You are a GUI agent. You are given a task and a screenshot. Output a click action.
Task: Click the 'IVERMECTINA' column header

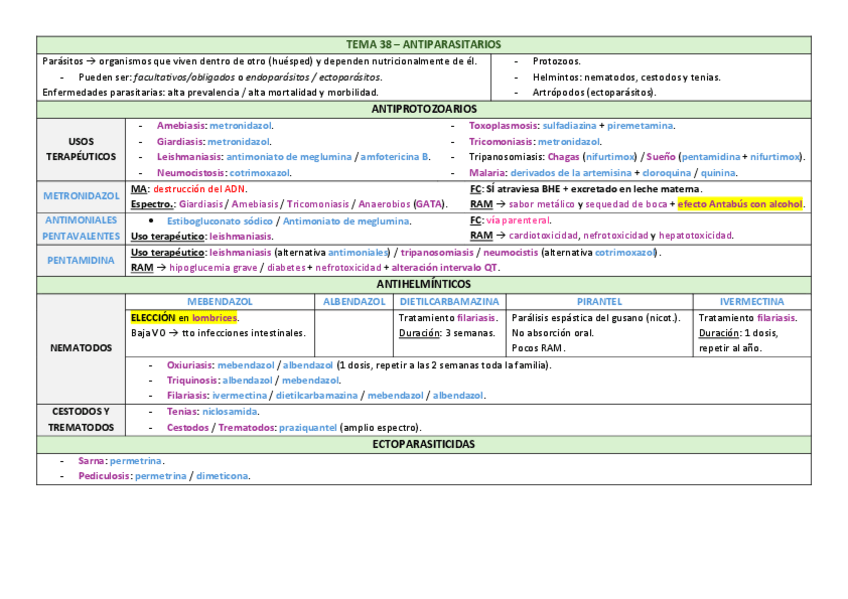[752, 302]
